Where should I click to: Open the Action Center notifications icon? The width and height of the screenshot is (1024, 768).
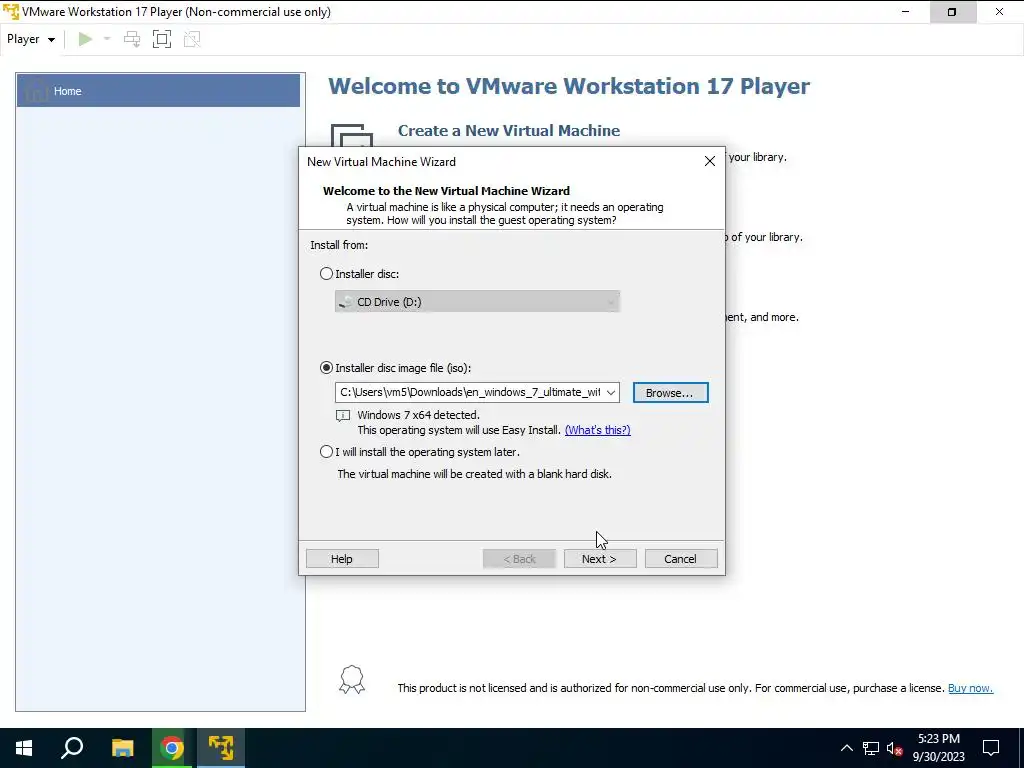[991, 748]
